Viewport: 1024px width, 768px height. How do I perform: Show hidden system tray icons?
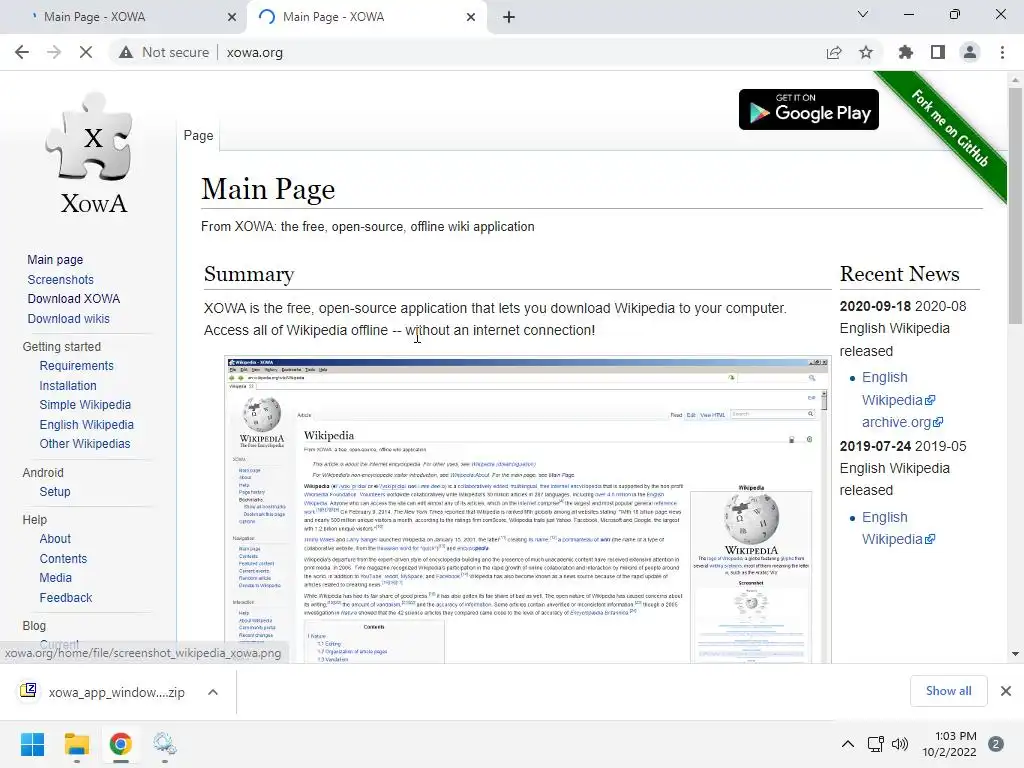click(848, 744)
